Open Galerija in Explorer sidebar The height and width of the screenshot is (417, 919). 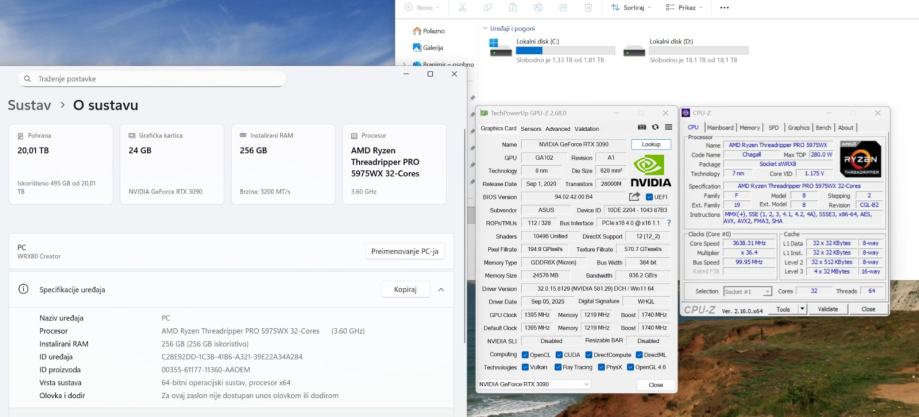click(432, 47)
